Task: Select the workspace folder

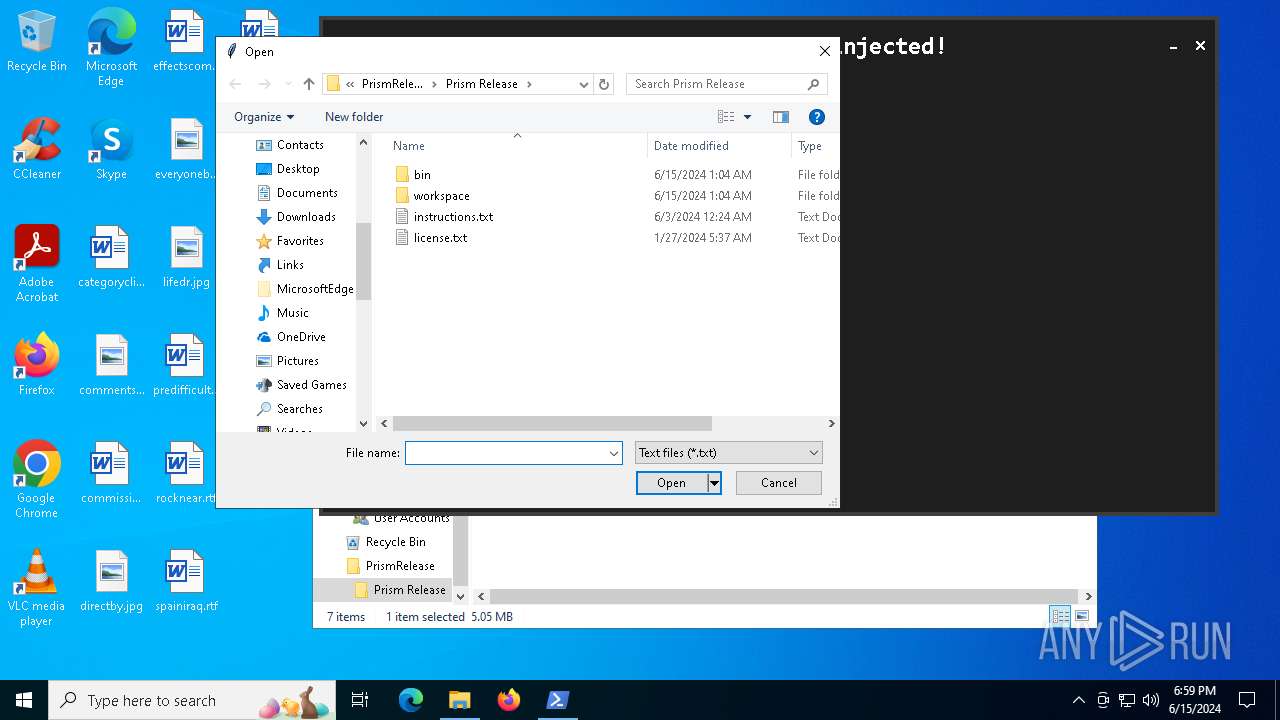Action: 441,196
